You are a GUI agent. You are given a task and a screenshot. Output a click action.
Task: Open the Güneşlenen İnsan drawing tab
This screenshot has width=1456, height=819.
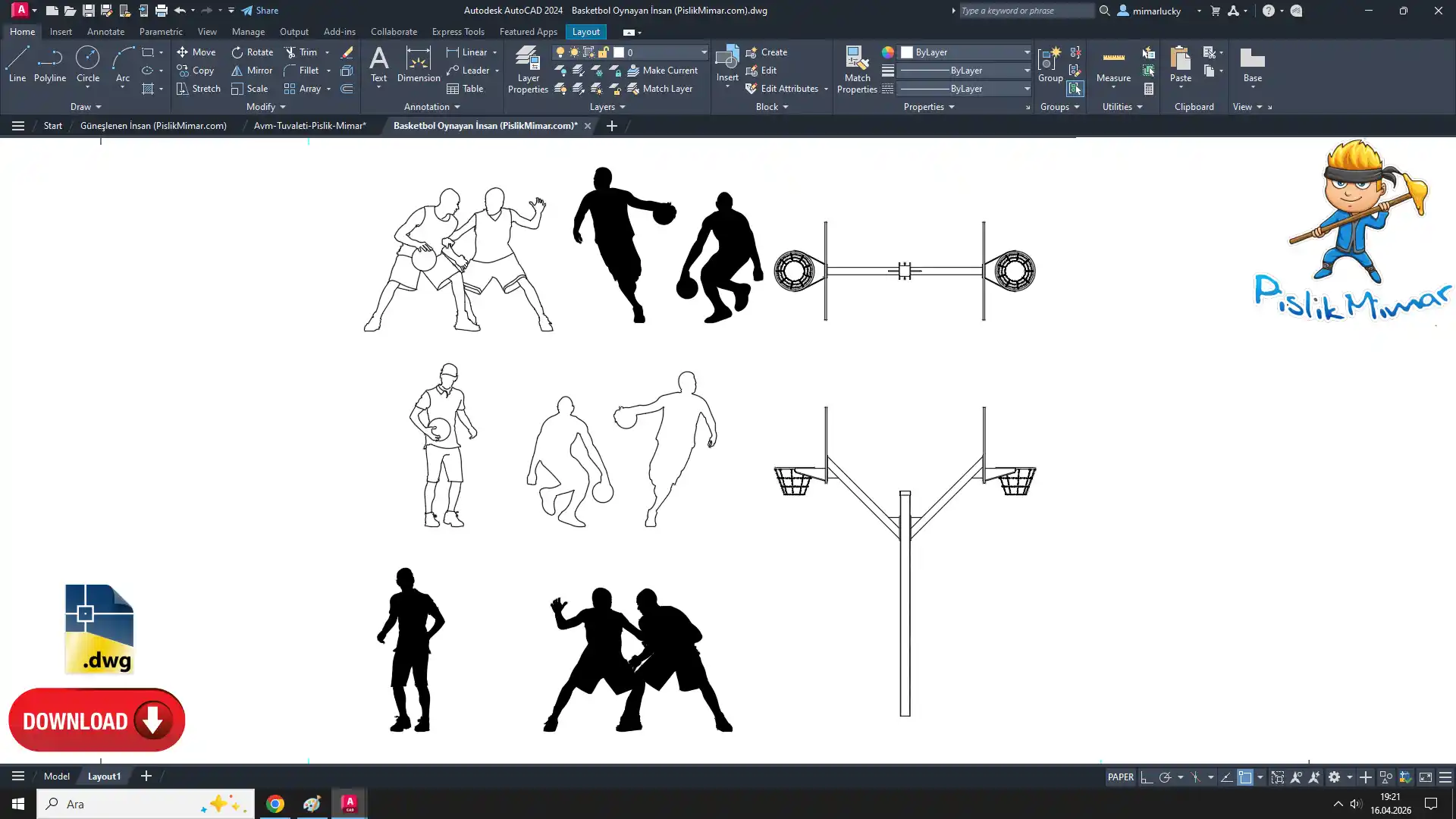click(153, 126)
